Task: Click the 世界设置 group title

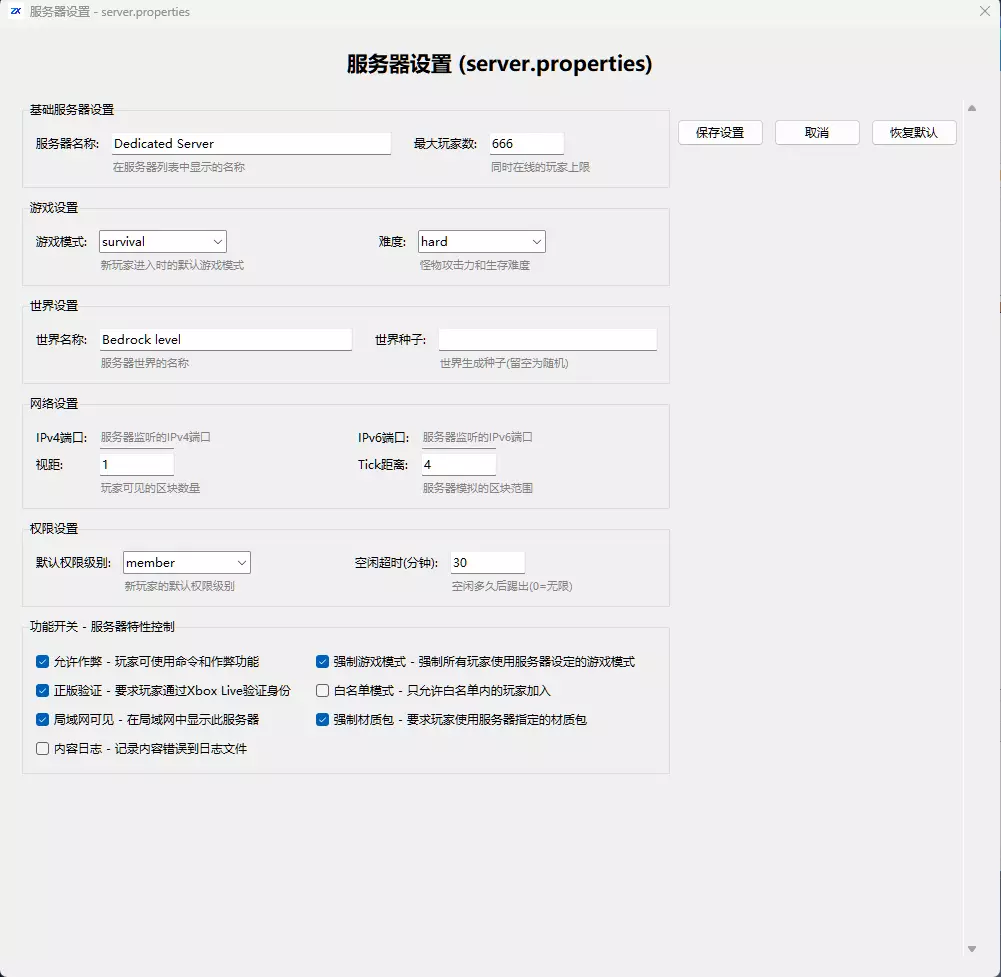Action: (54, 306)
